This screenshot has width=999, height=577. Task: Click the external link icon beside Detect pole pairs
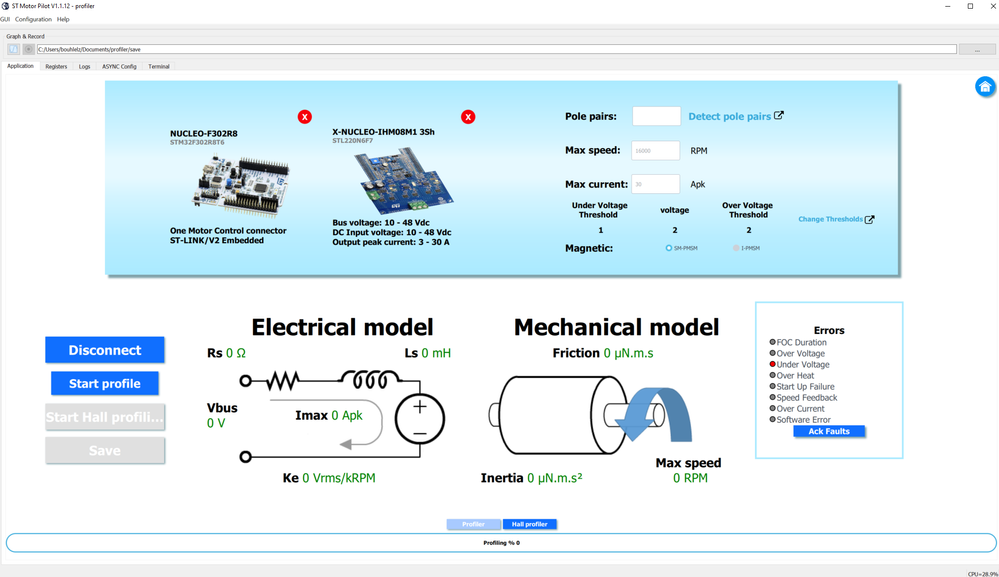point(779,115)
